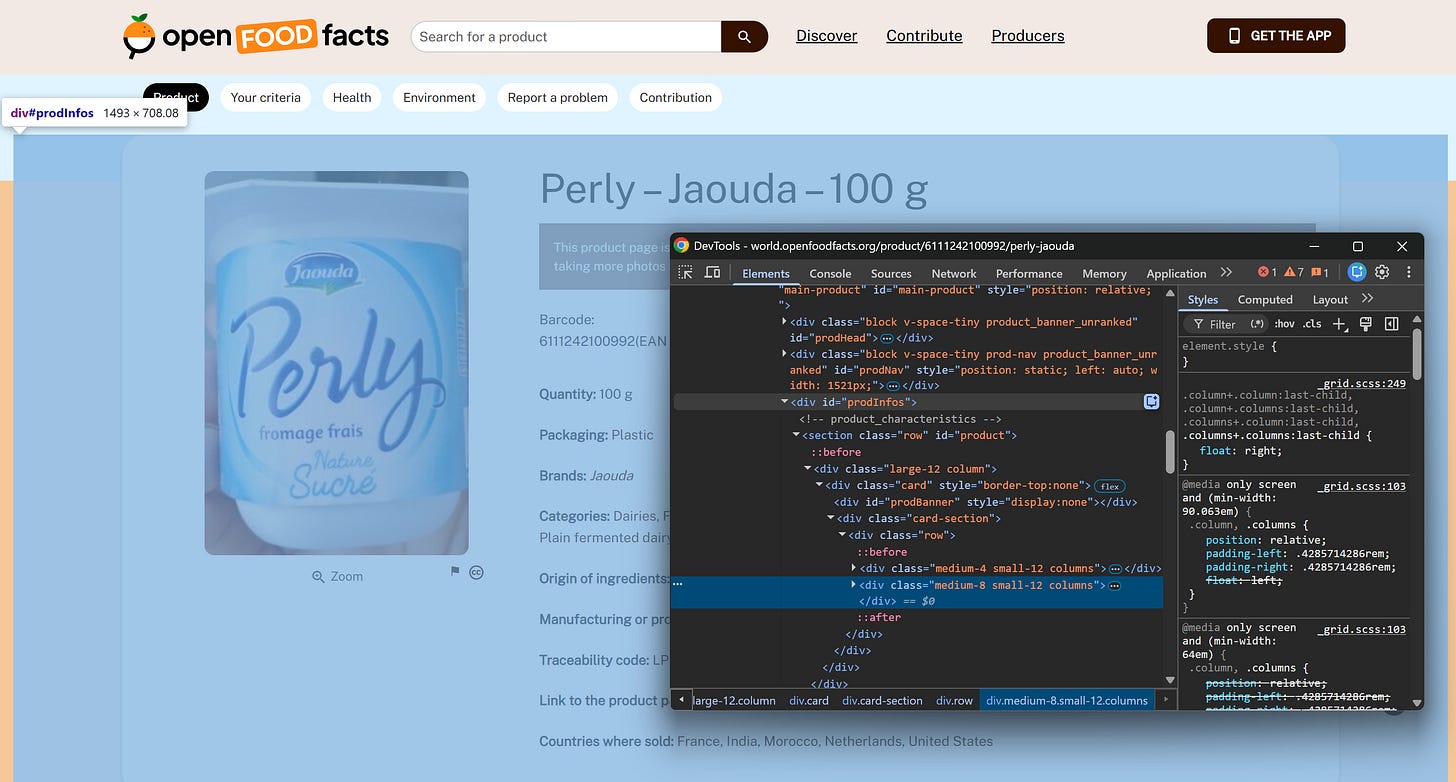Click the Health pill on product nav
This screenshot has height=782, width=1456.
pyautogui.click(x=352, y=97)
